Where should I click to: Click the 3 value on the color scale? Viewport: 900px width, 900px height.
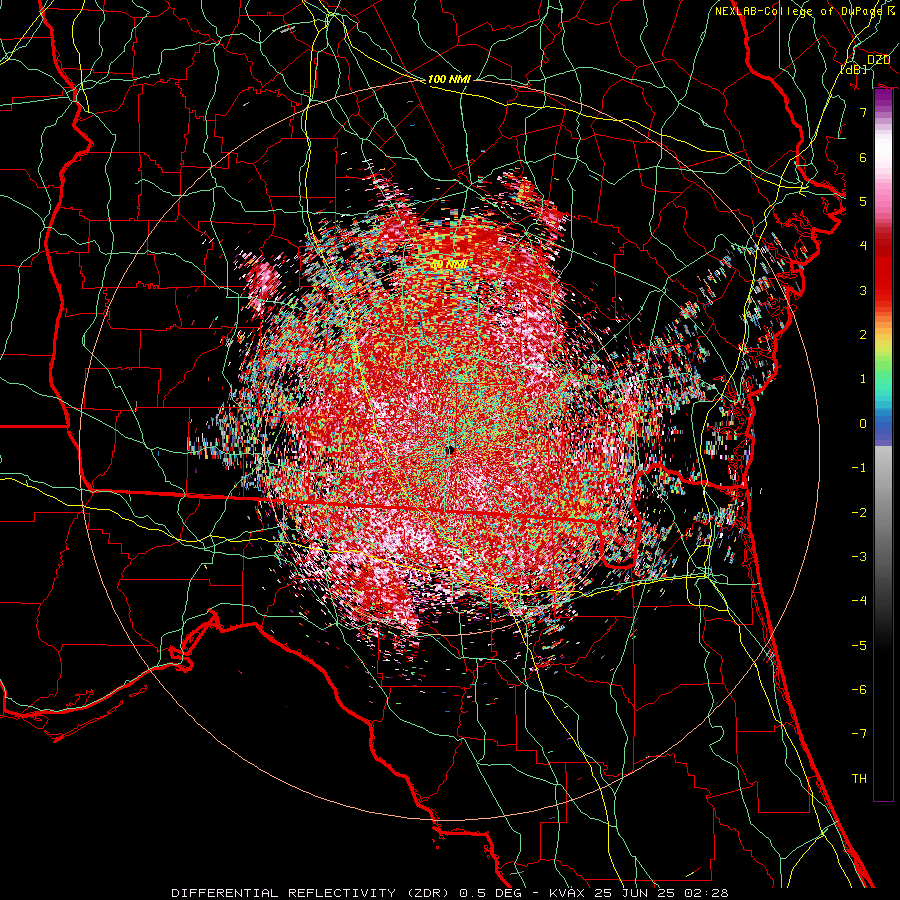pyautogui.click(x=863, y=290)
